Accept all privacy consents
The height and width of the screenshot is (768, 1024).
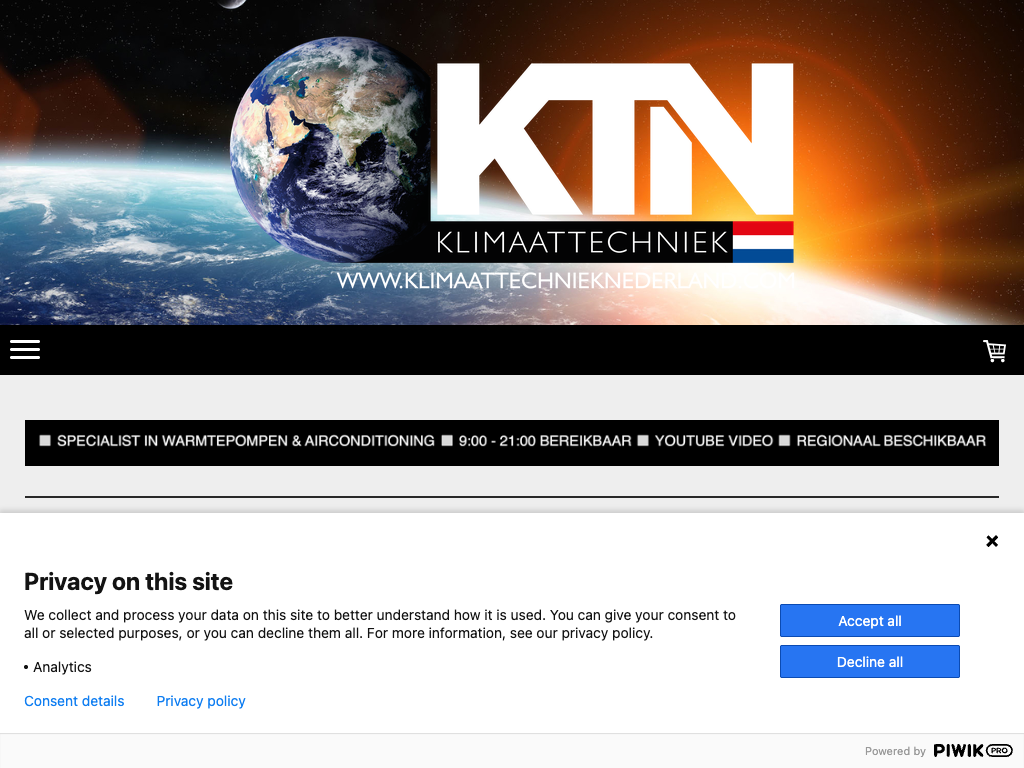click(x=869, y=620)
